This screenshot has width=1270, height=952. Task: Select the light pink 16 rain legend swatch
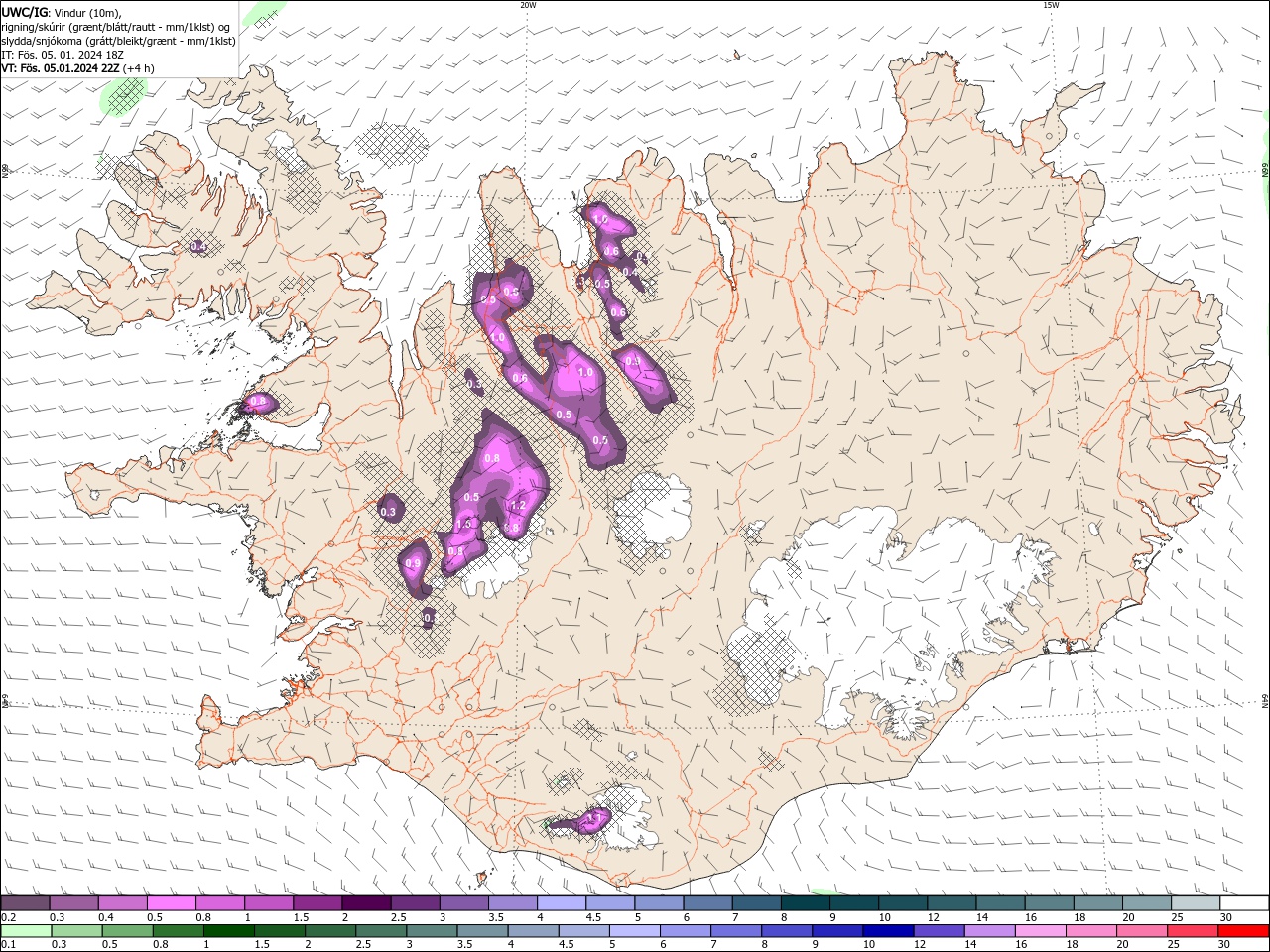click(x=1039, y=931)
